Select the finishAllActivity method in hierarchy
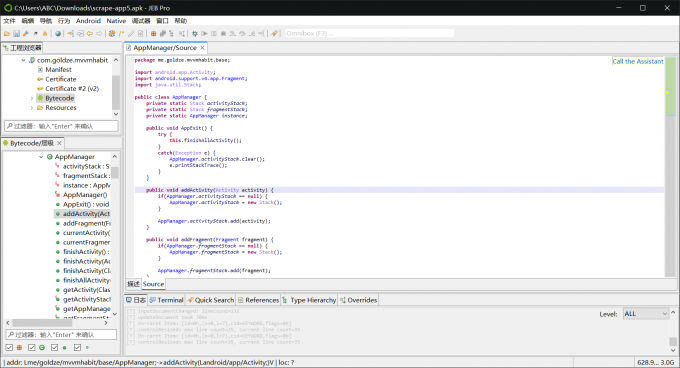 point(86,280)
